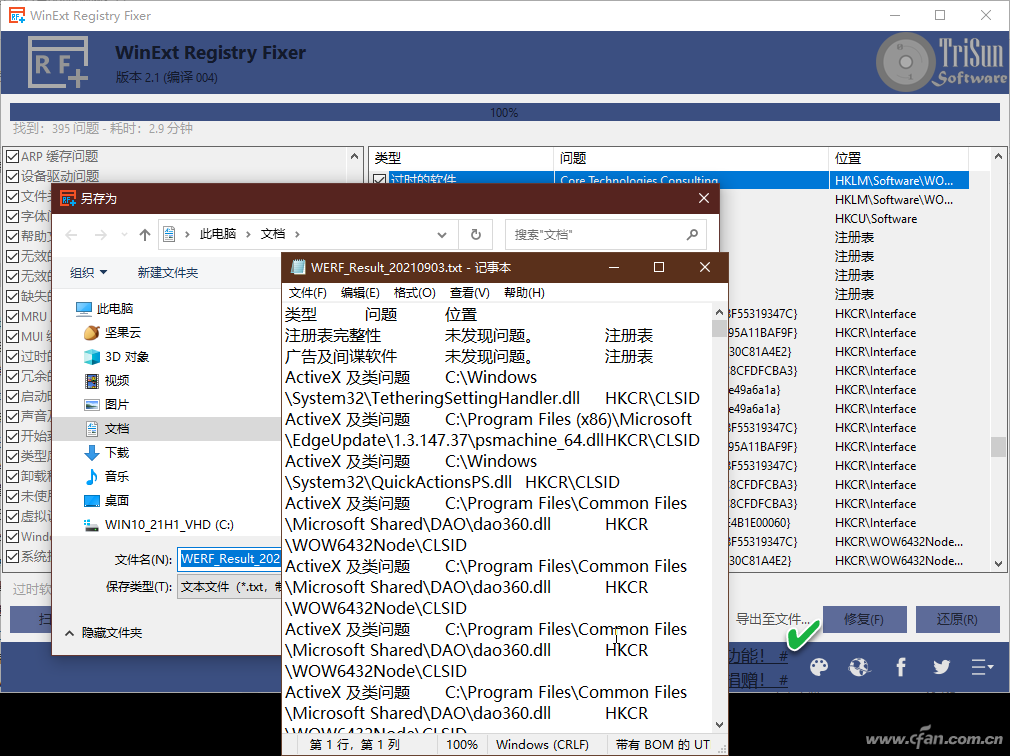Click the back navigation arrow in Save dialog

(x=70, y=233)
